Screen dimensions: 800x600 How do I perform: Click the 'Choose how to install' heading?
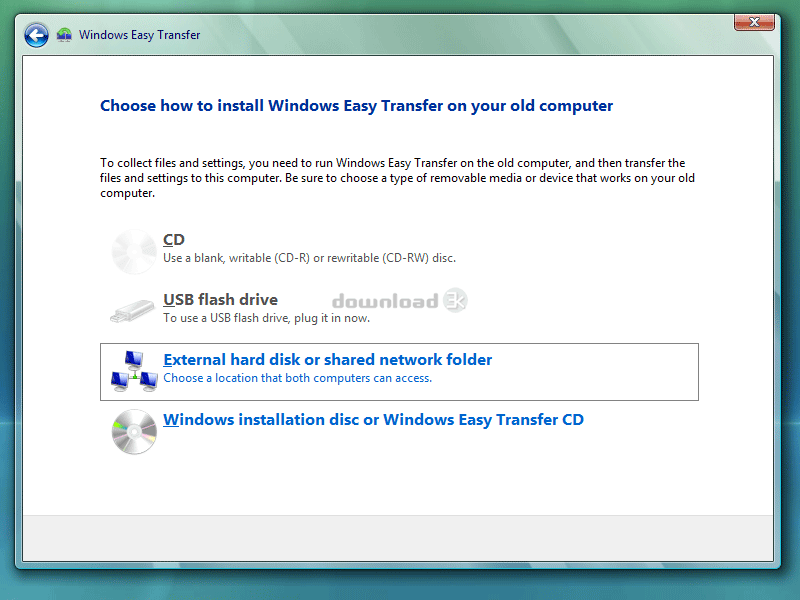click(x=356, y=106)
